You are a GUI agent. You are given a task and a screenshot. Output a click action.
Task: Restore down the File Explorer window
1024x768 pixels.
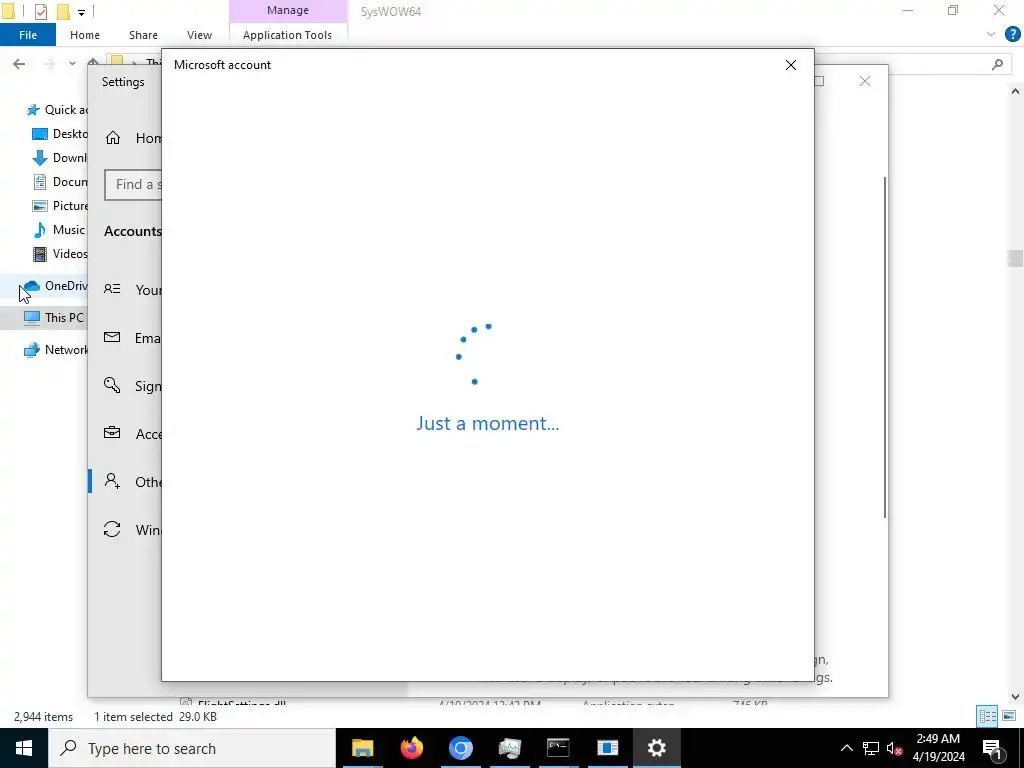[x=953, y=10]
